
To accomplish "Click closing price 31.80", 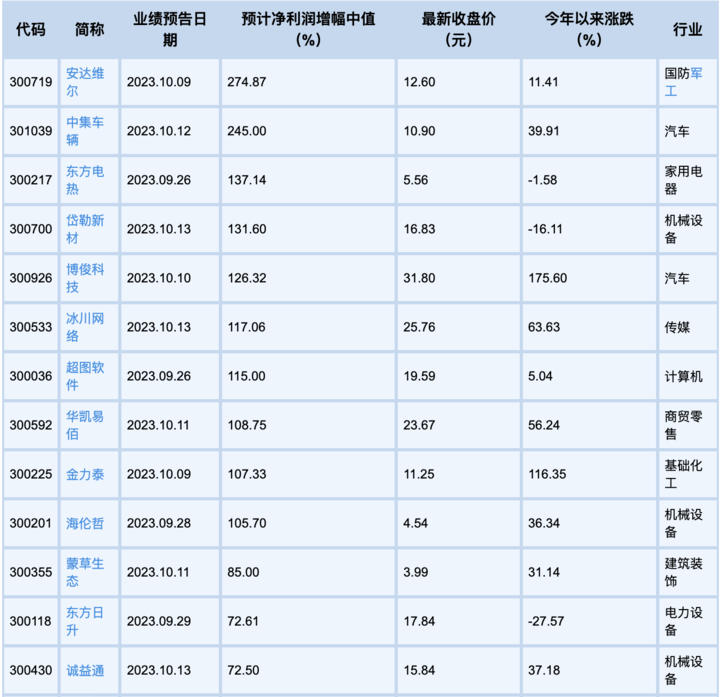I will tap(419, 278).
